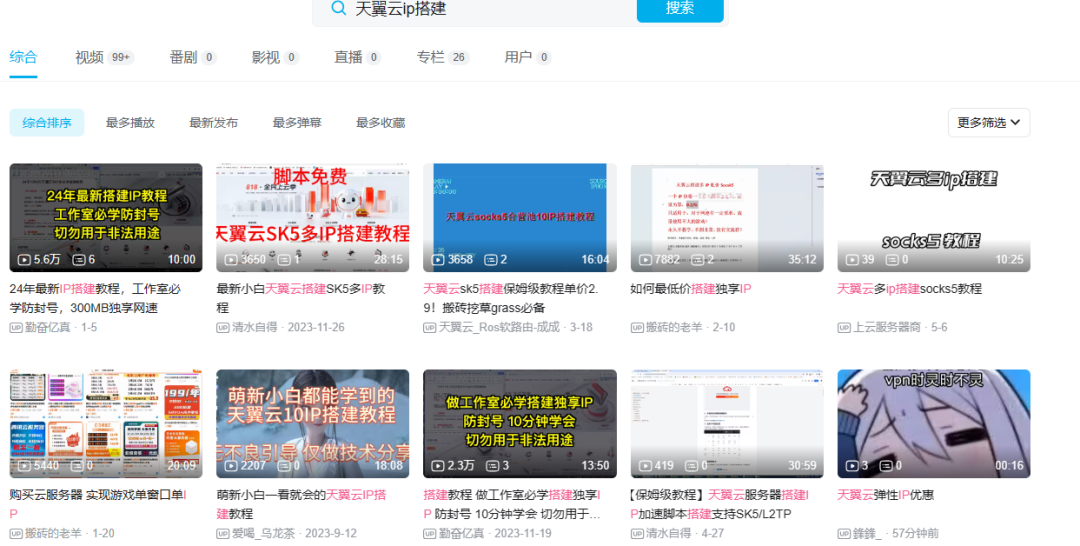The image size is (1080, 546).
Task: Open uploader 上云服务器商
Action: pos(886,327)
